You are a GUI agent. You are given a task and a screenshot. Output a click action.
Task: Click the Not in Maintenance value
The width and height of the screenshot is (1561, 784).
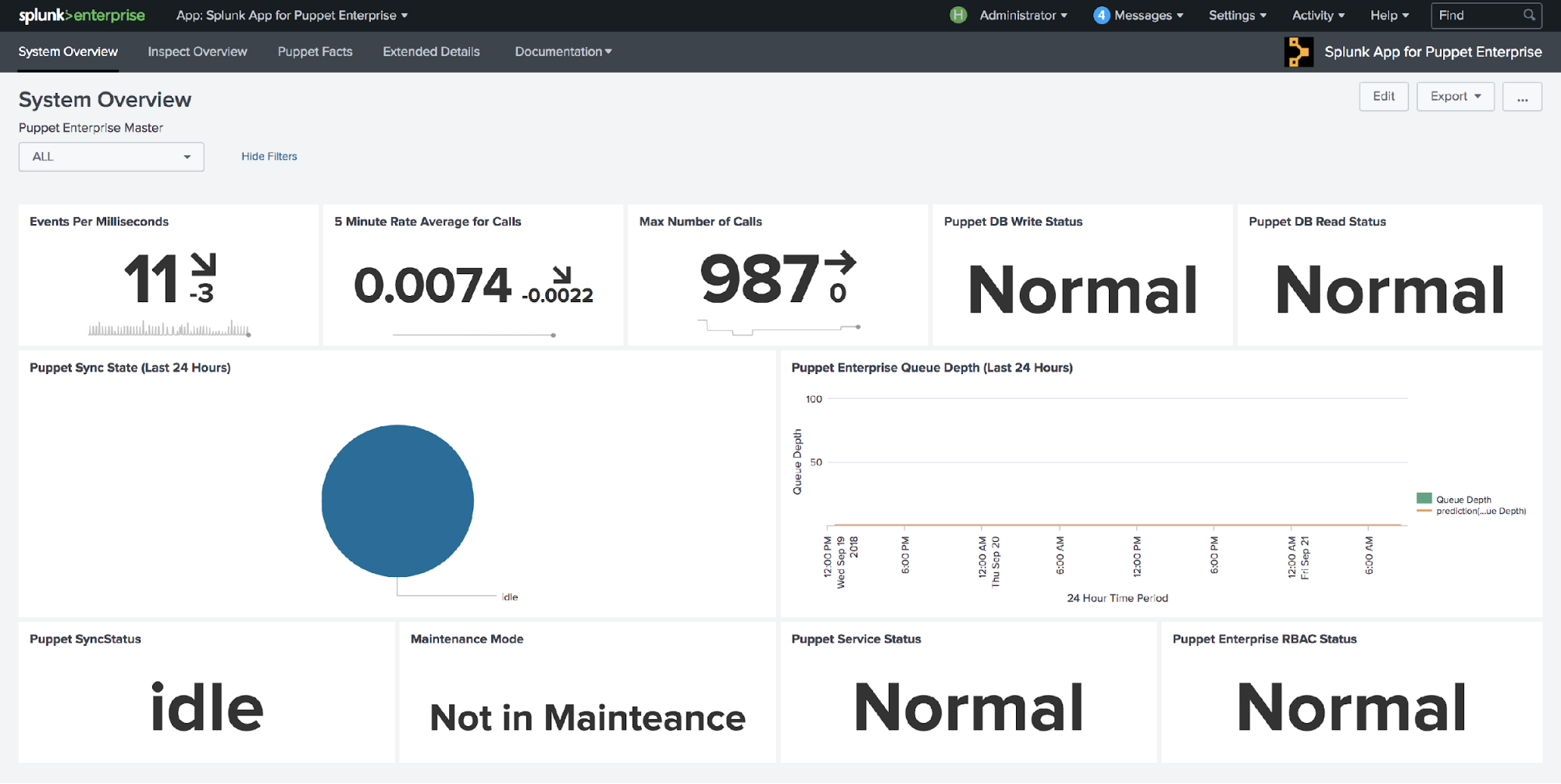click(588, 718)
